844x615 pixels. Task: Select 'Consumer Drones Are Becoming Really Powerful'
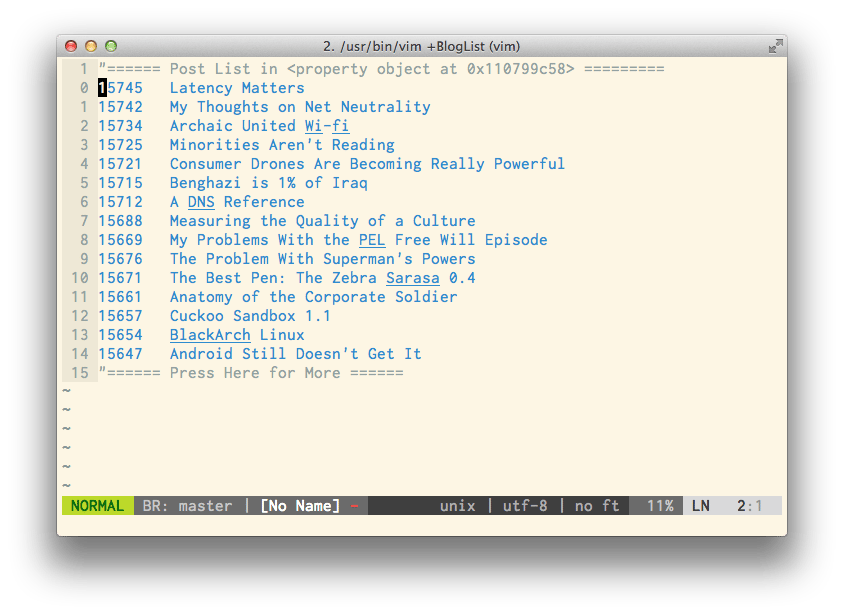tap(367, 164)
